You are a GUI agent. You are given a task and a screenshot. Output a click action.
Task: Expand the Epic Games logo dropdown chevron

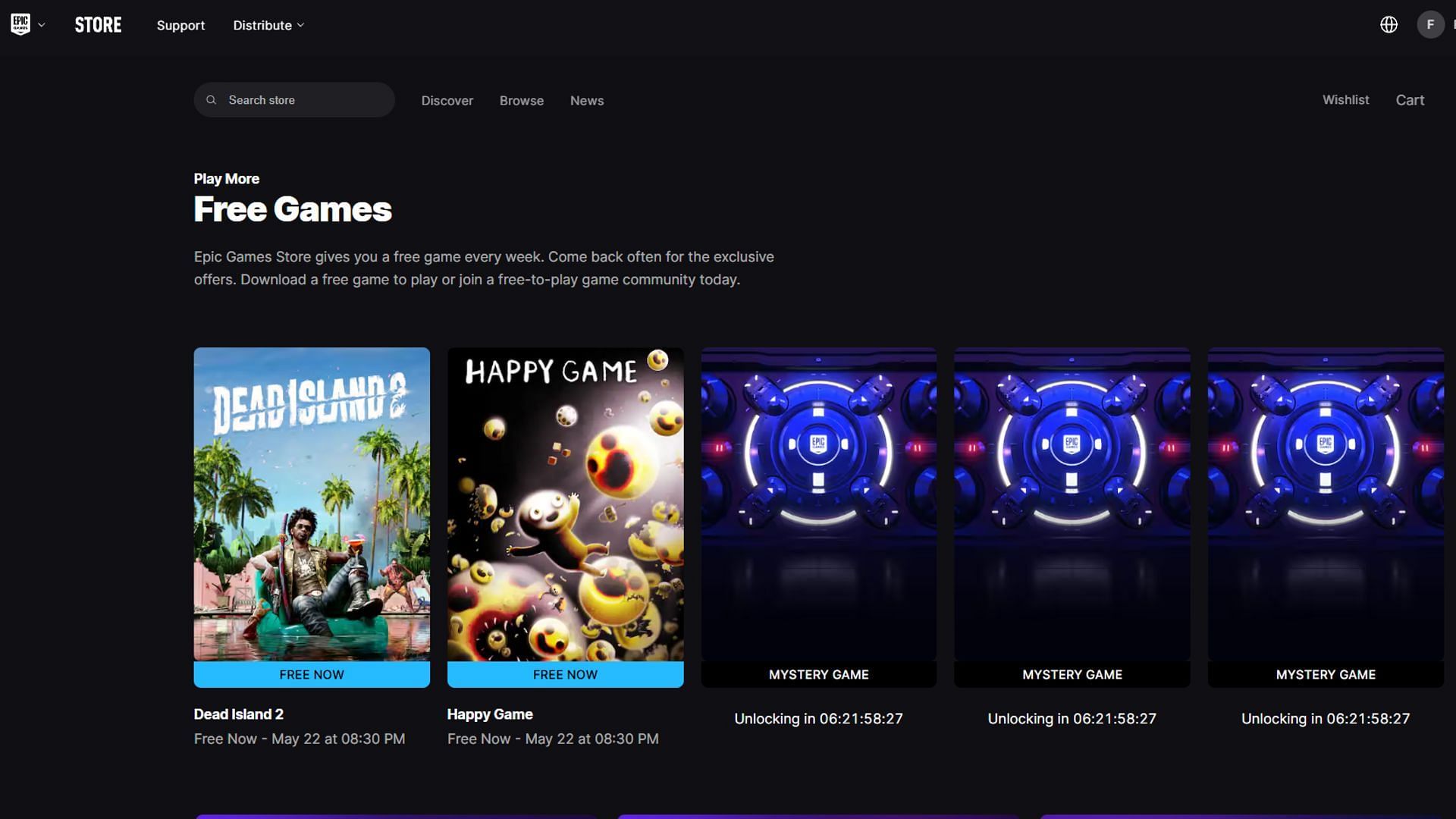point(42,25)
